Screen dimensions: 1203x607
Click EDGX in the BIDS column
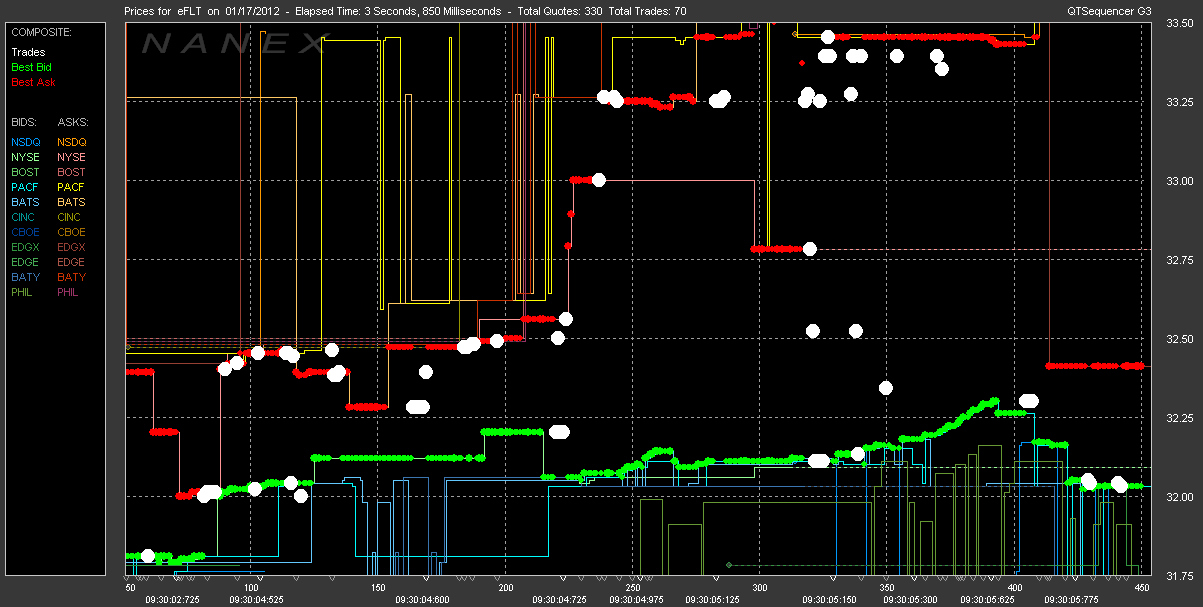(x=26, y=247)
